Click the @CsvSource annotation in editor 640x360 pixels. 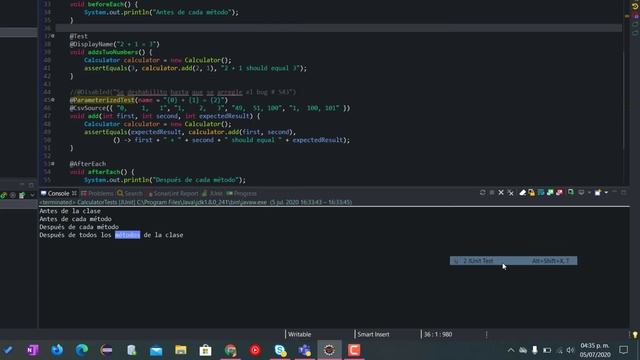(x=88, y=108)
